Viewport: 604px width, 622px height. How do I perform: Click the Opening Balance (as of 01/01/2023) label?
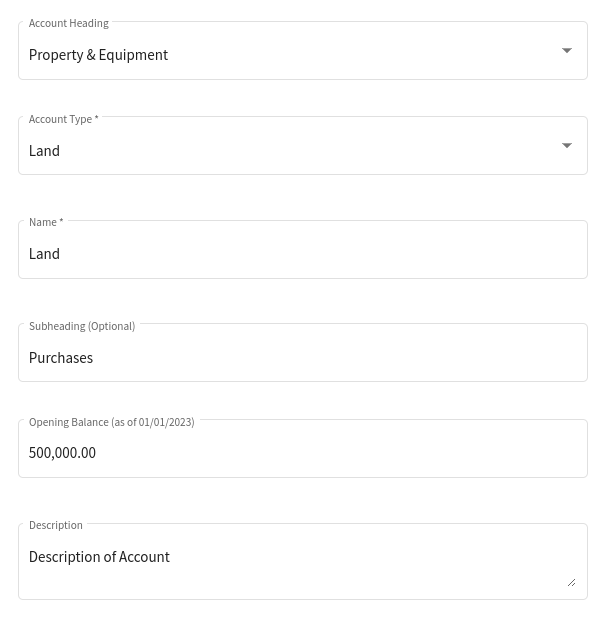(x=112, y=422)
